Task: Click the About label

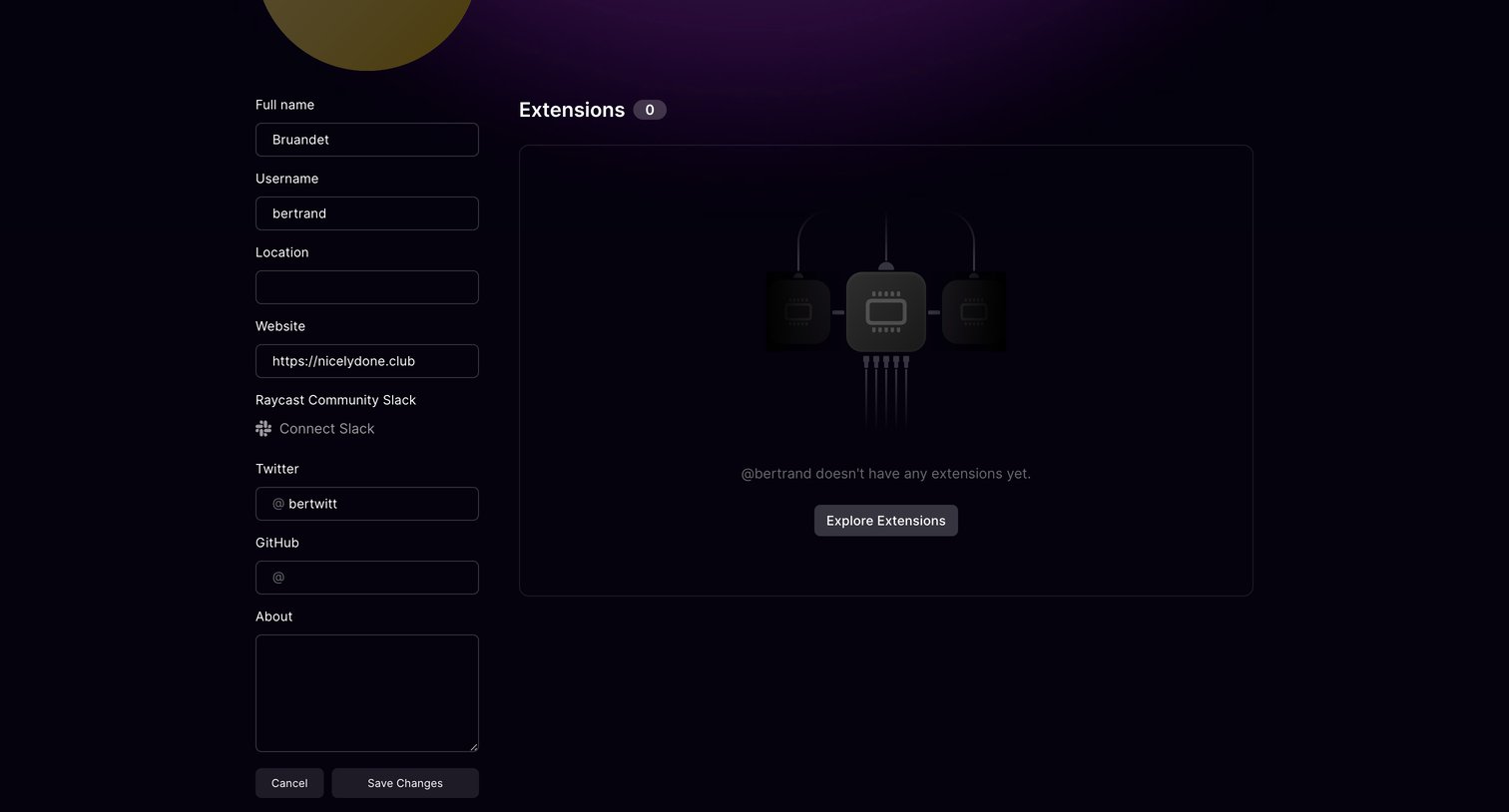Action: point(274,616)
